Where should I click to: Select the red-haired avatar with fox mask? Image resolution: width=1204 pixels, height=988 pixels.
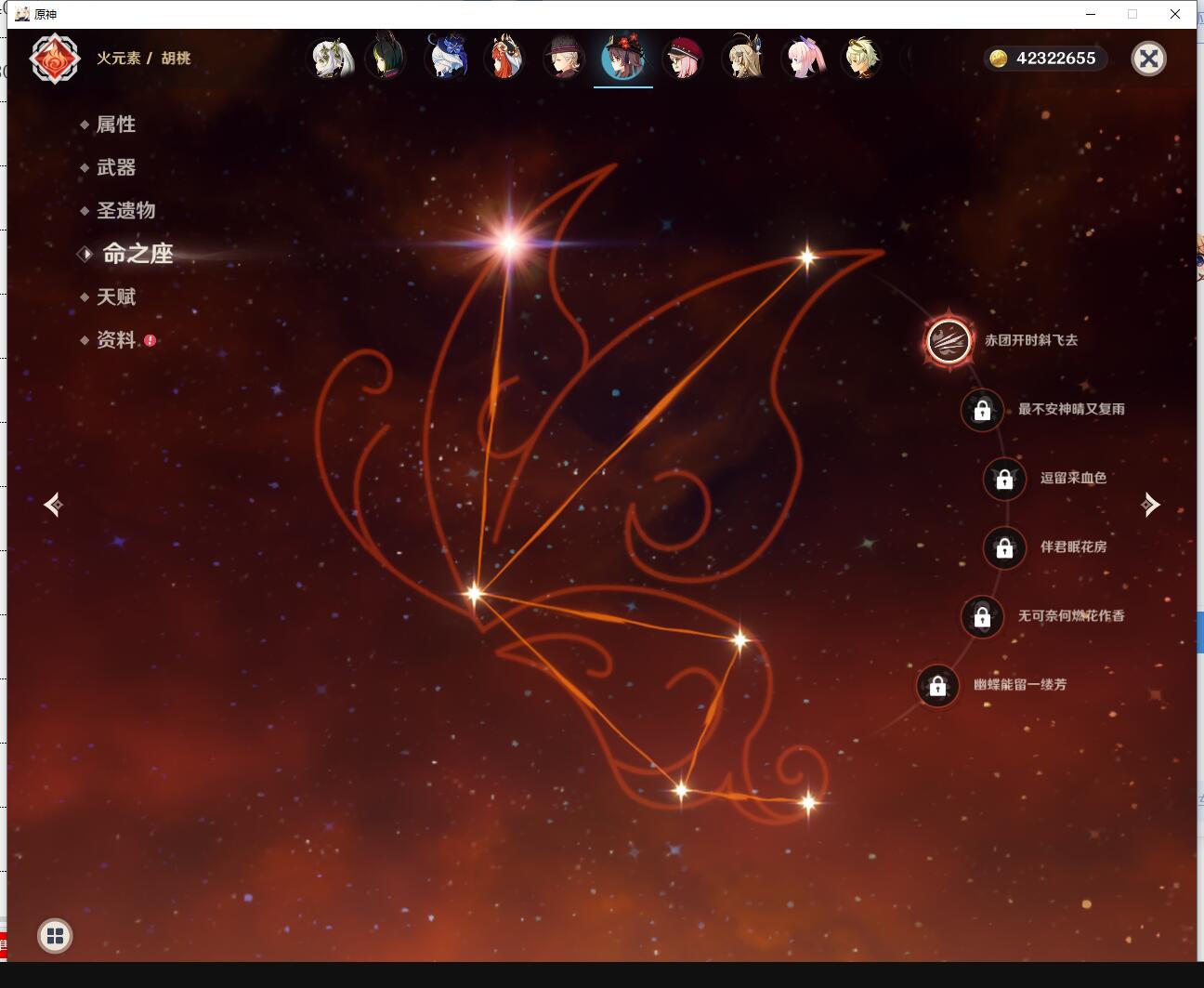504,59
